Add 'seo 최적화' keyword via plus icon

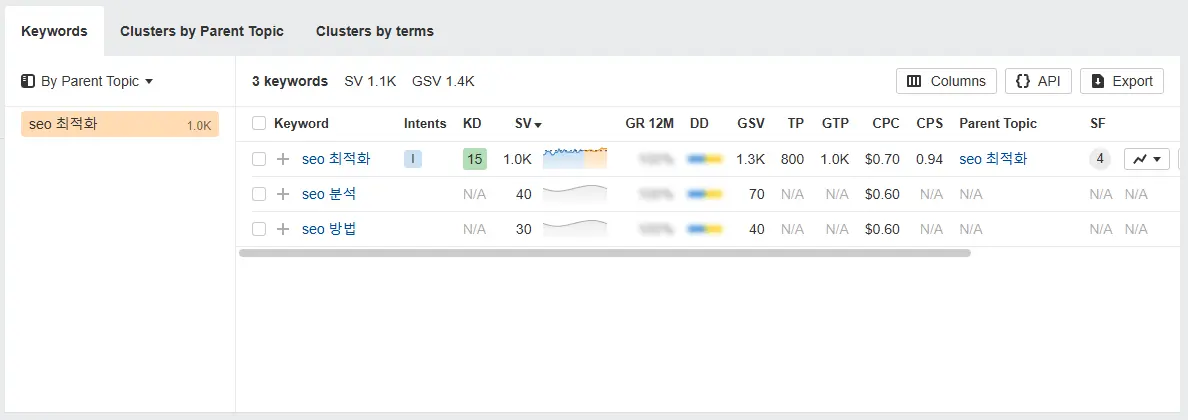click(283, 159)
